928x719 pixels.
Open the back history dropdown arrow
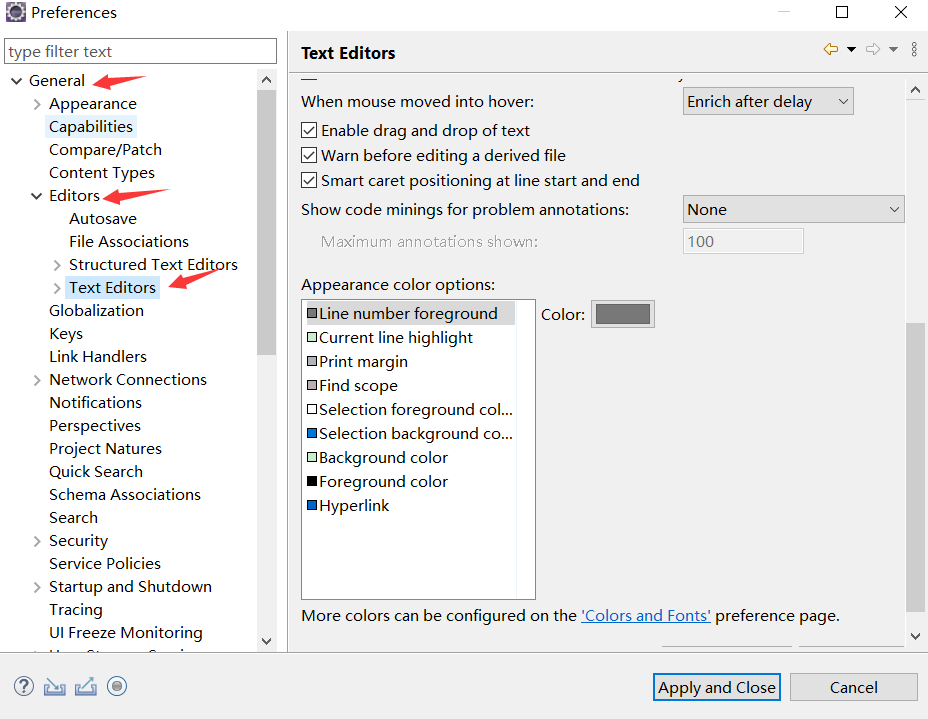click(x=852, y=50)
